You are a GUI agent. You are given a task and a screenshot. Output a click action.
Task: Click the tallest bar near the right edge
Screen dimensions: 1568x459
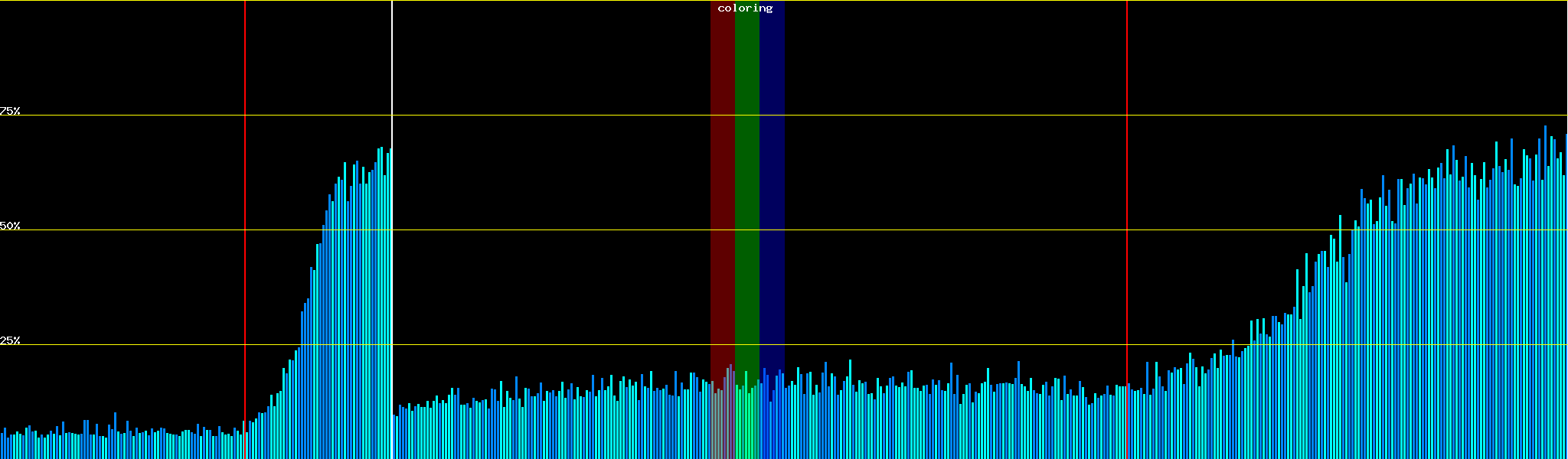pyautogui.click(x=1545, y=306)
